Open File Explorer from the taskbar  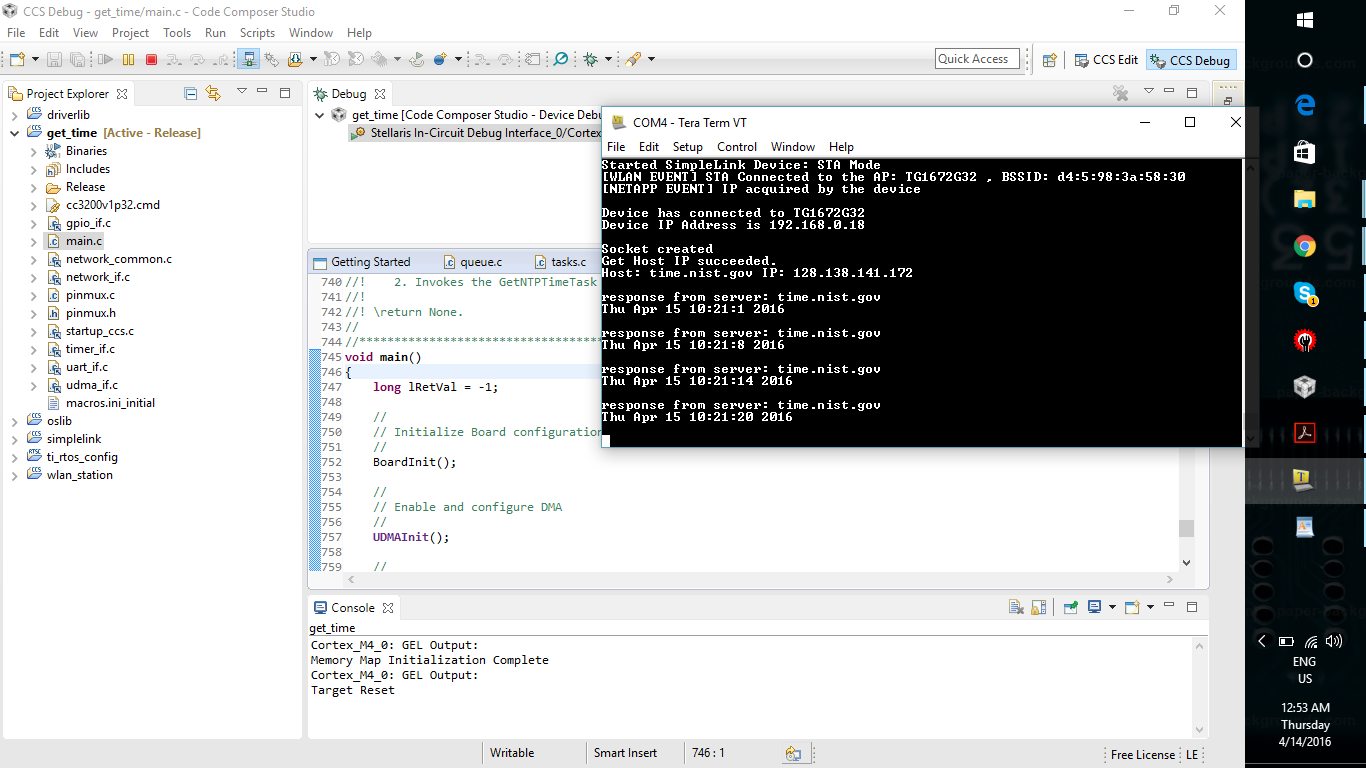pos(1304,199)
